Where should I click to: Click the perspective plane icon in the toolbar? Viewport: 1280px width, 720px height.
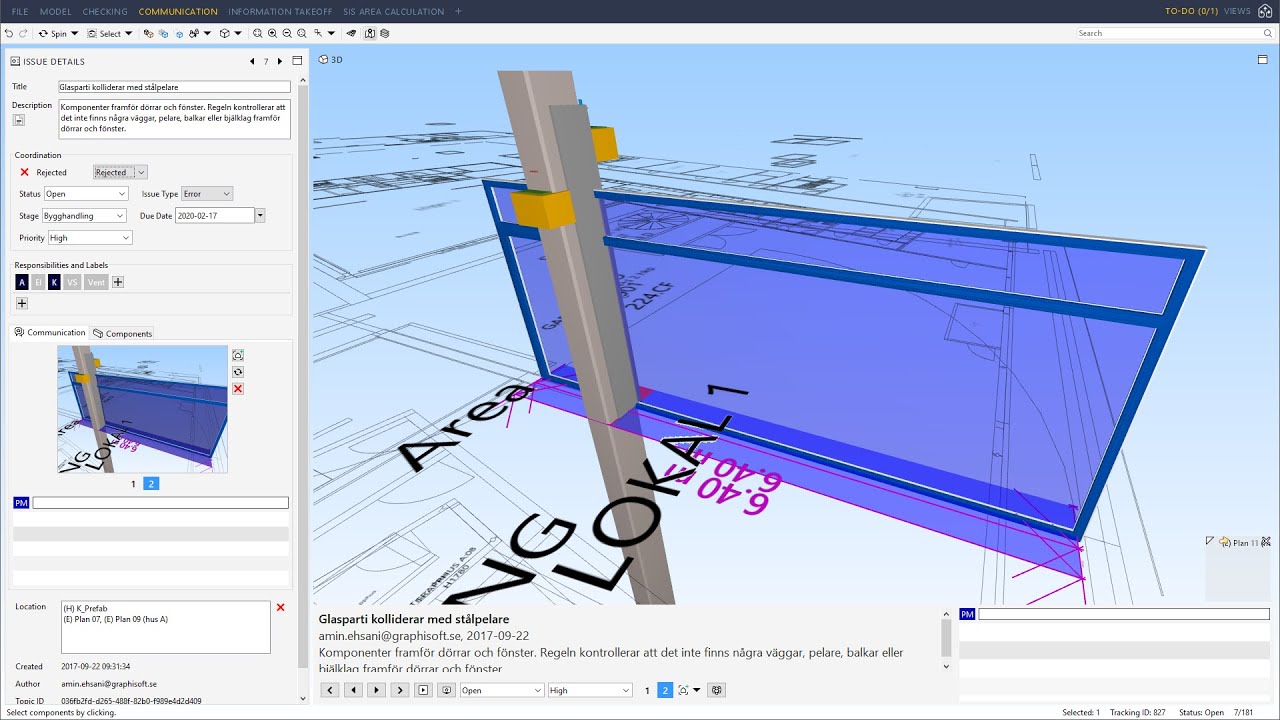coord(351,34)
